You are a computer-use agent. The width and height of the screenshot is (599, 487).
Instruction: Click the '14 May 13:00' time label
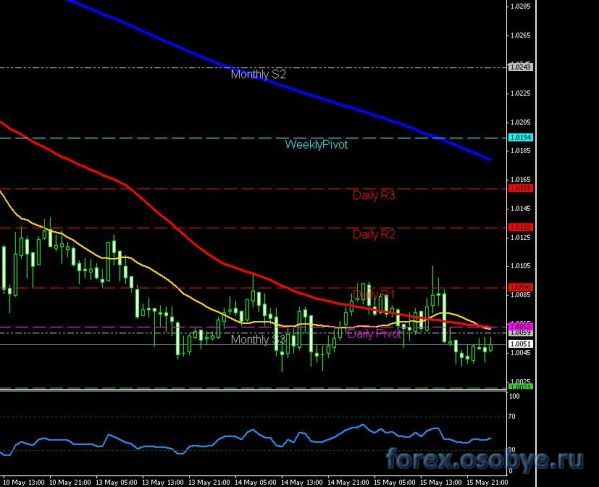click(x=302, y=482)
